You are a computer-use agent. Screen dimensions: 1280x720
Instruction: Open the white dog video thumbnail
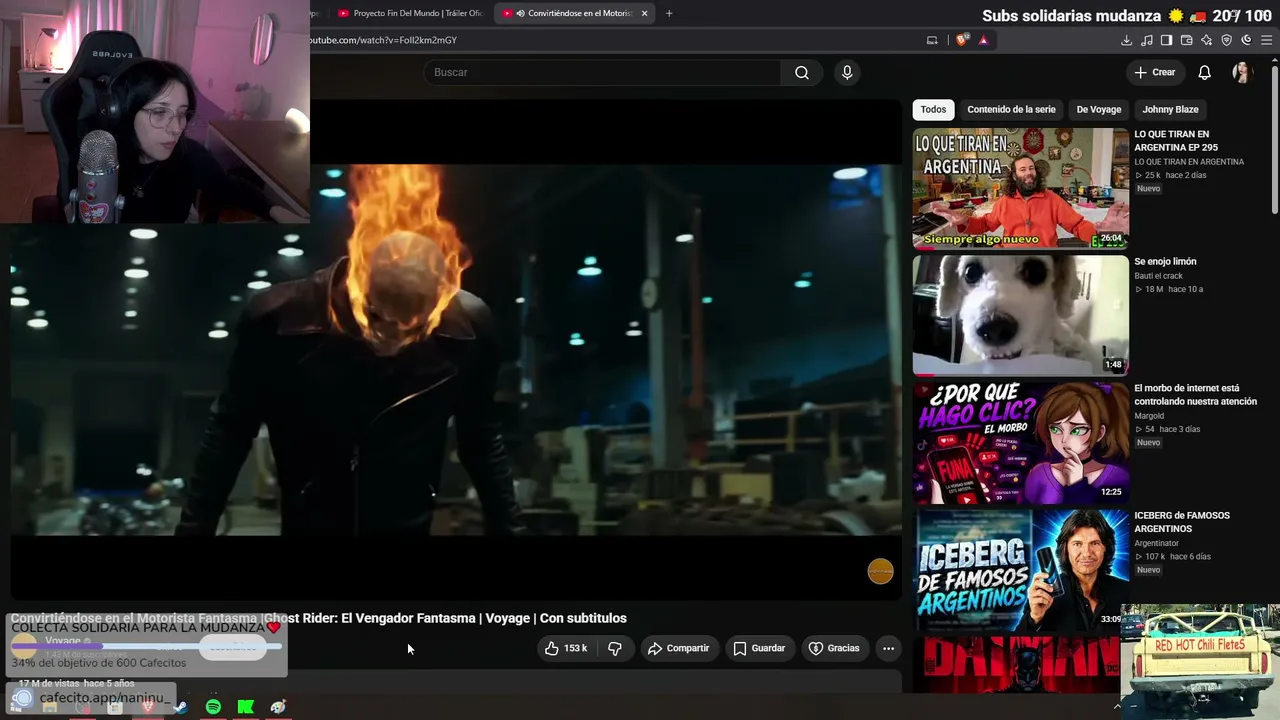pyautogui.click(x=1020, y=315)
